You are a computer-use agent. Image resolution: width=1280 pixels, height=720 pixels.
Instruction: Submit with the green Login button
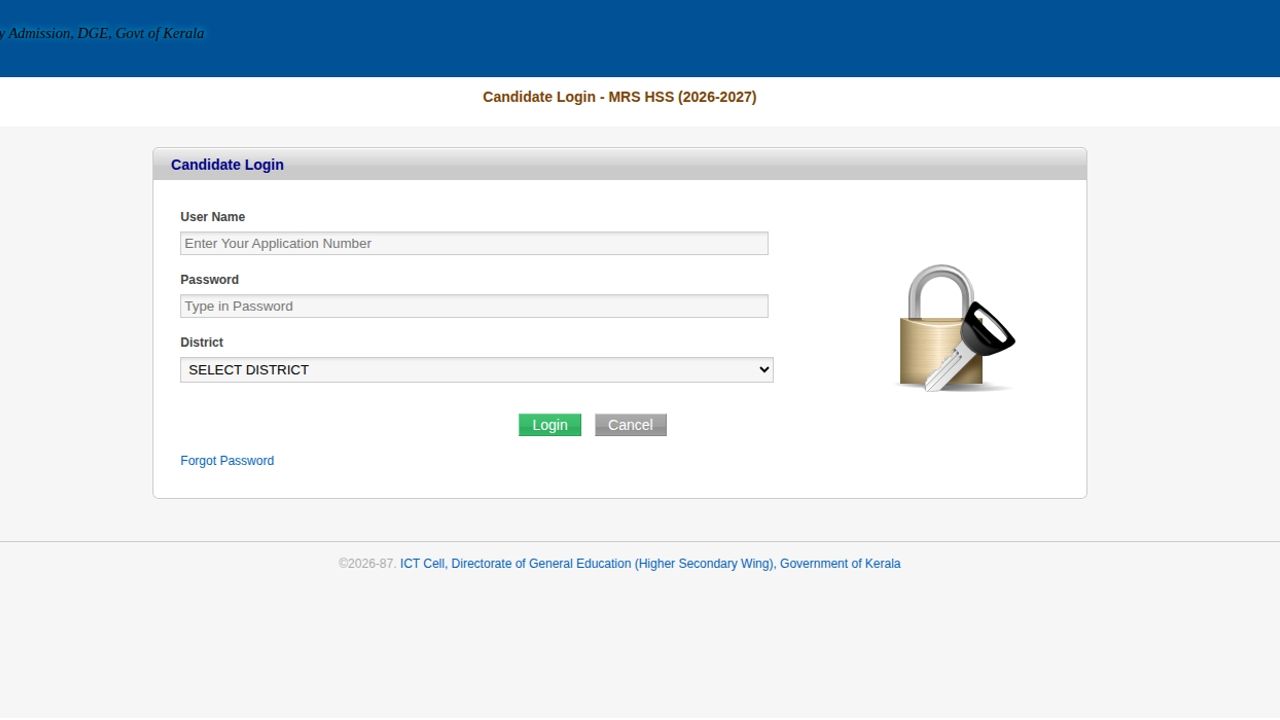pos(549,425)
